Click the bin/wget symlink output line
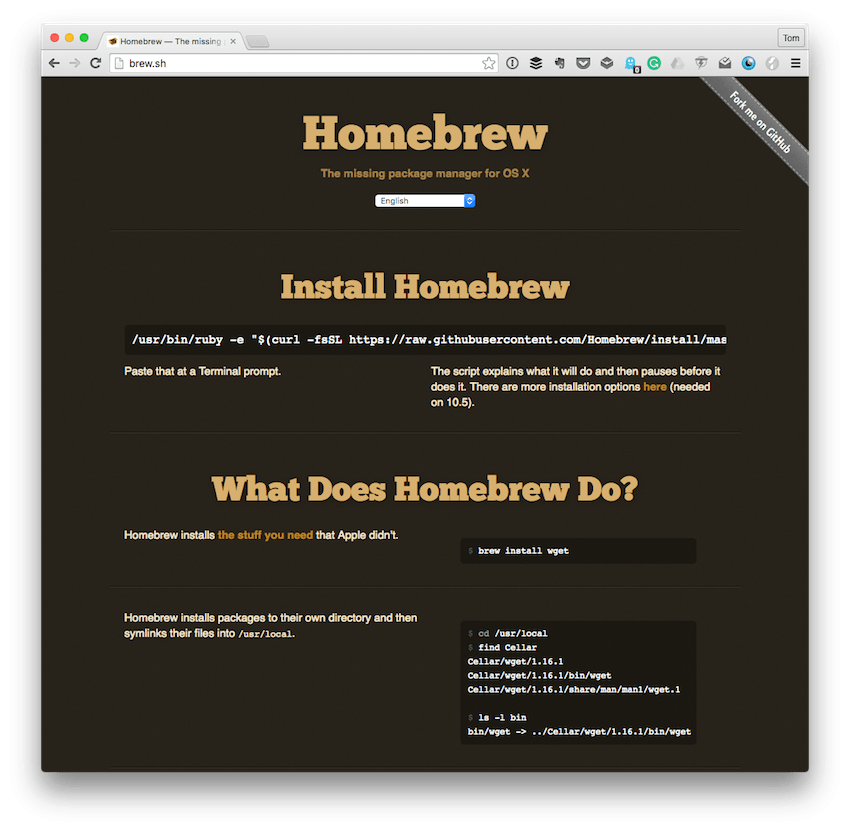850x831 pixels. click(x=579, y=731)
